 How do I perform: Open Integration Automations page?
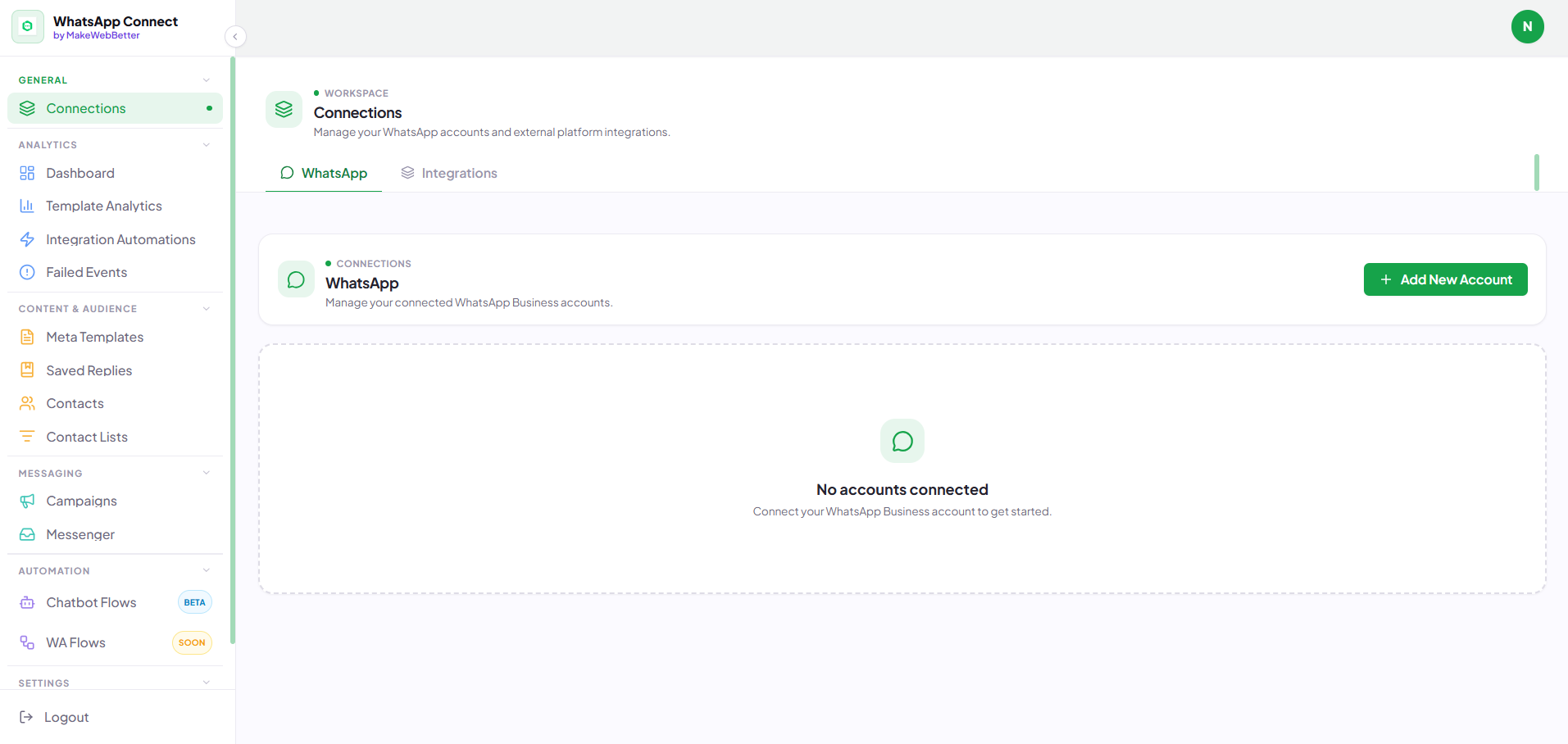(x=115, y=239)
